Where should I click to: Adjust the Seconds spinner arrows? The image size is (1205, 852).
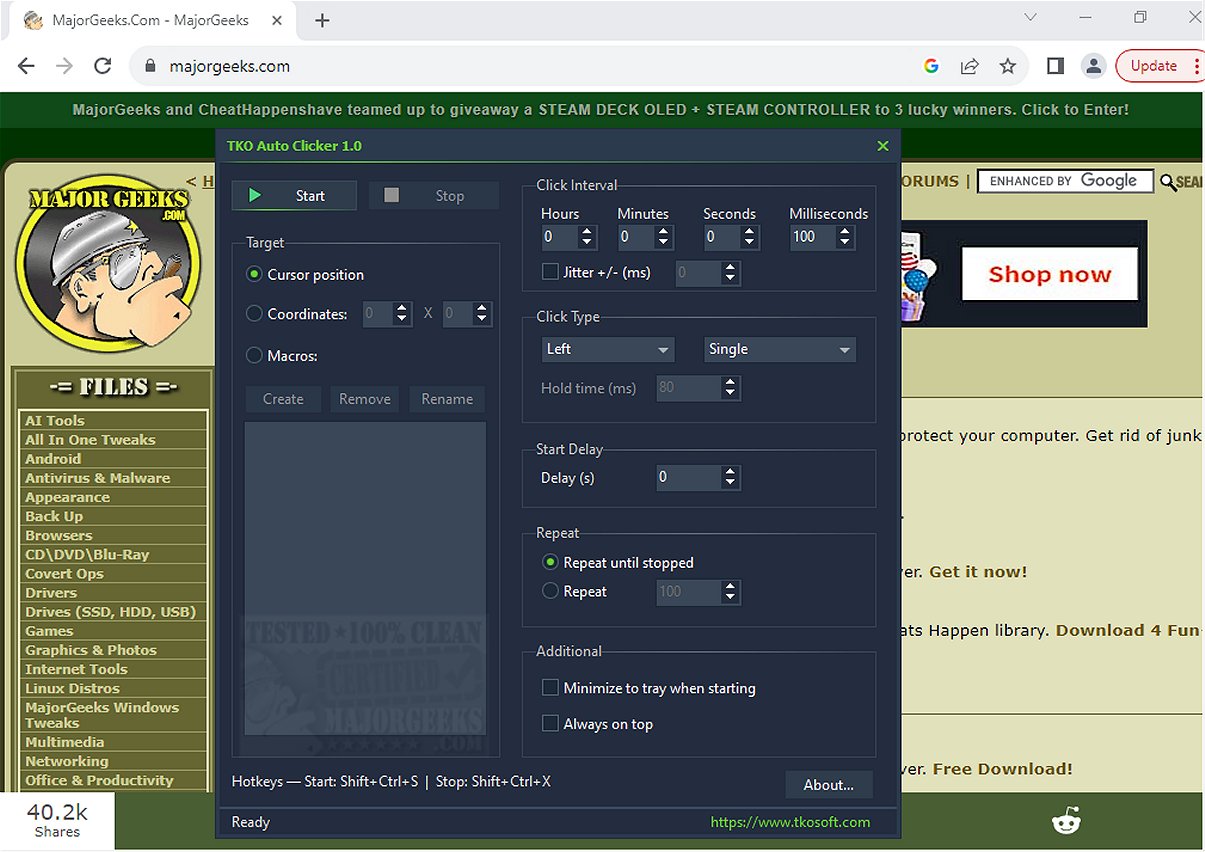tap(749, 237)
